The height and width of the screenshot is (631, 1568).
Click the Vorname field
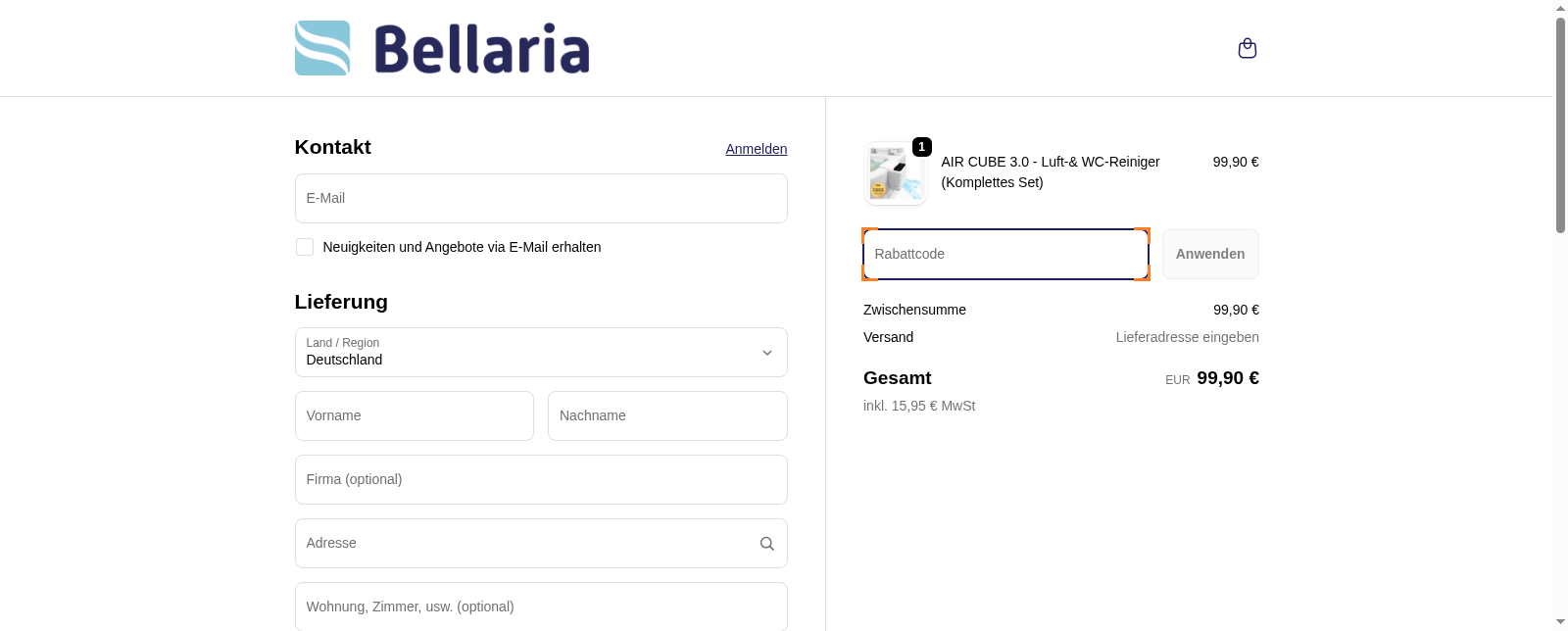(414, 415)
